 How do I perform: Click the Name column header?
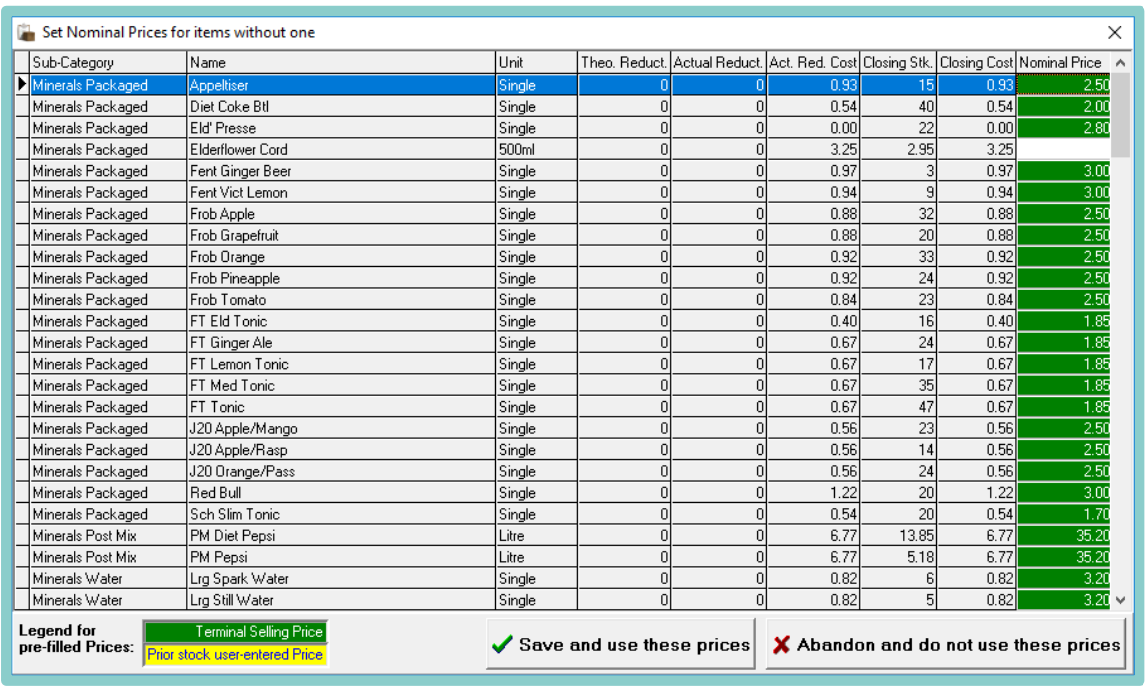tap(340, 62)
